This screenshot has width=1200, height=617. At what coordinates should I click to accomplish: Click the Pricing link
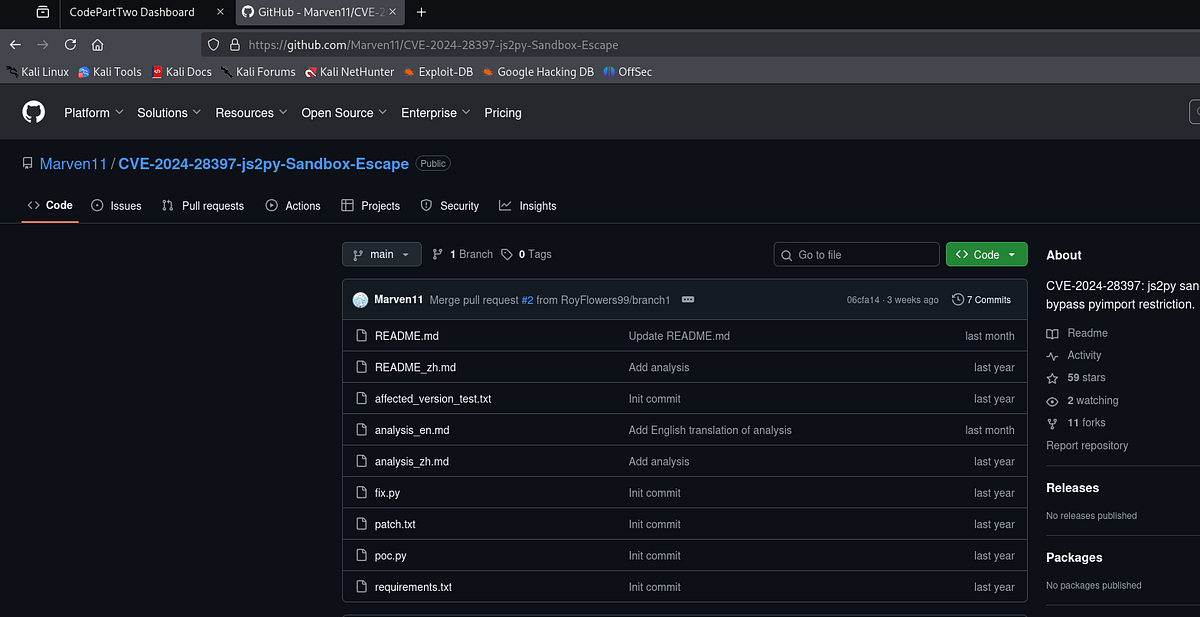pos(503,113)
